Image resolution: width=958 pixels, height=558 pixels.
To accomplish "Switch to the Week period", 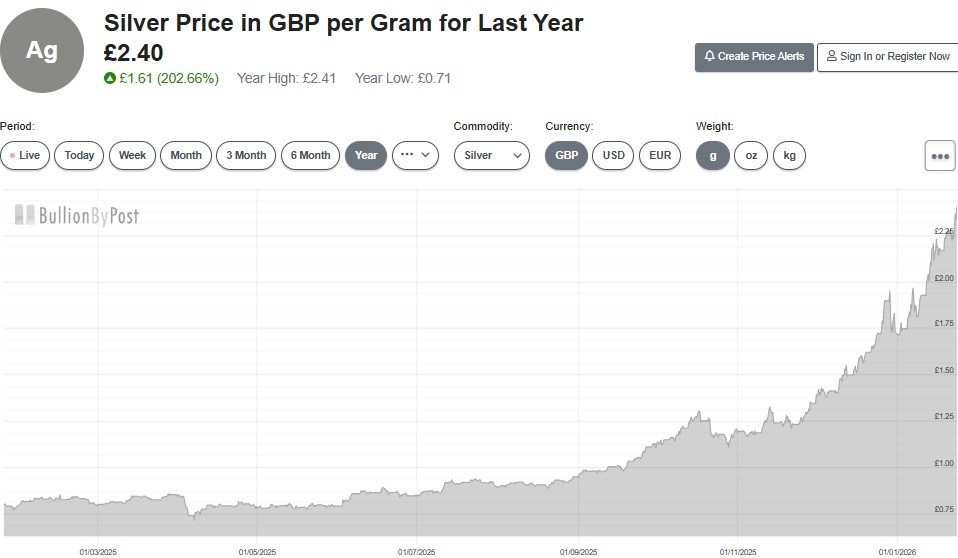I will [132, 156].
